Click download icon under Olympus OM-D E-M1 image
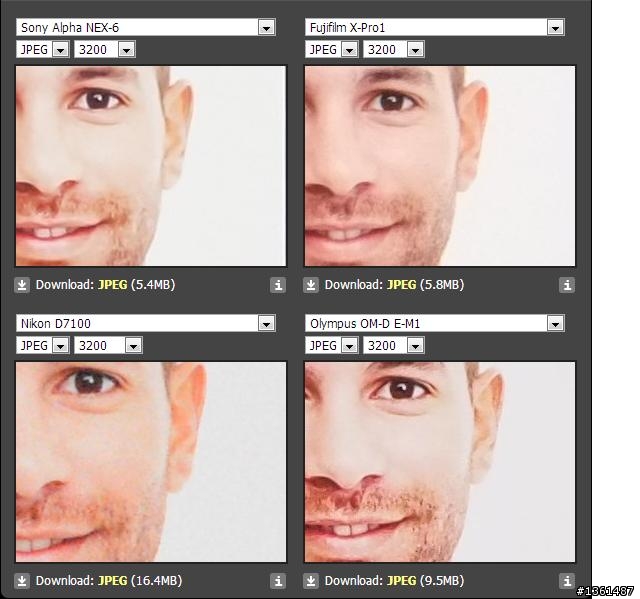640x599 pixels. tap(311, 581)
